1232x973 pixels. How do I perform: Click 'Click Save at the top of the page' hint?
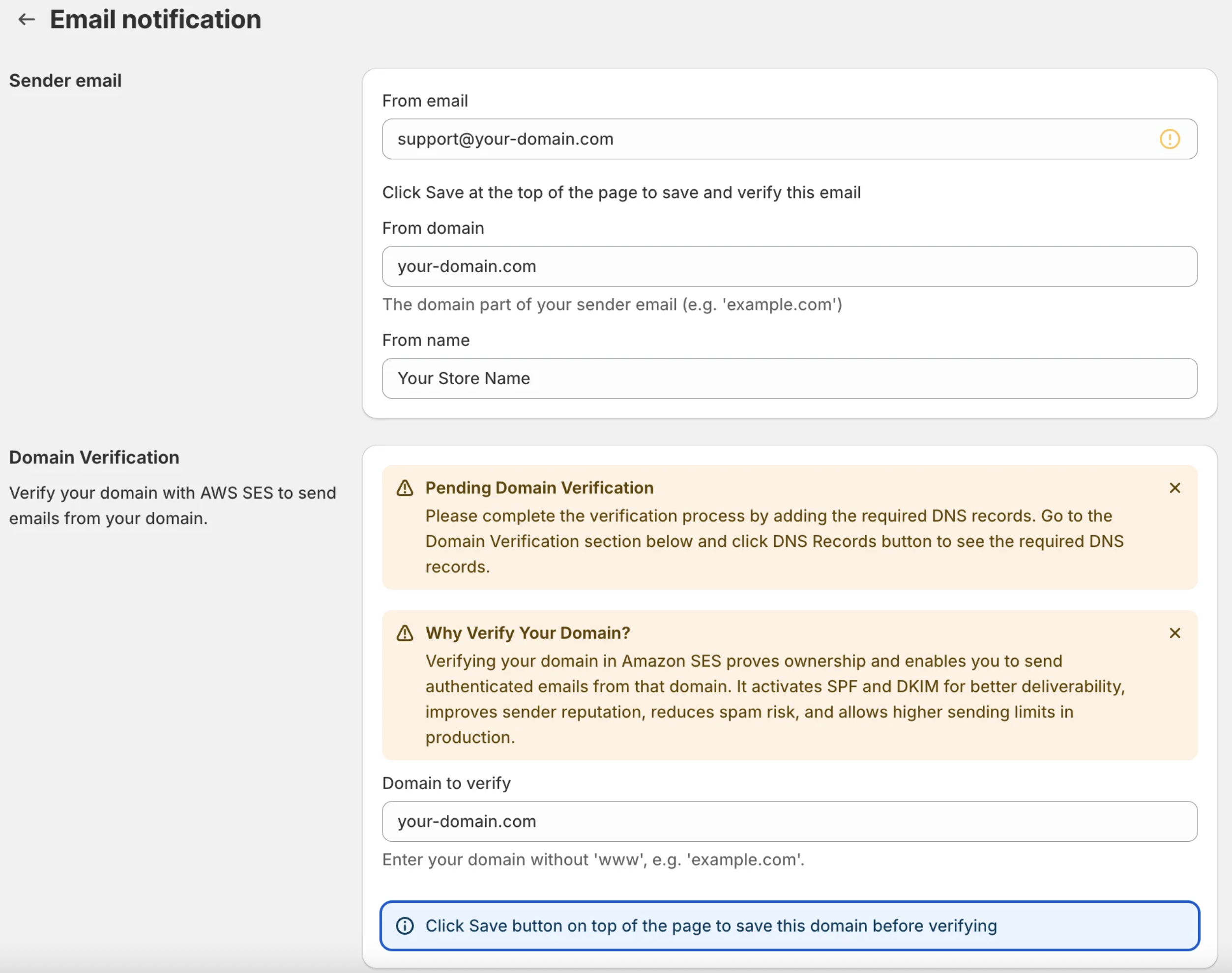point(621,193)
